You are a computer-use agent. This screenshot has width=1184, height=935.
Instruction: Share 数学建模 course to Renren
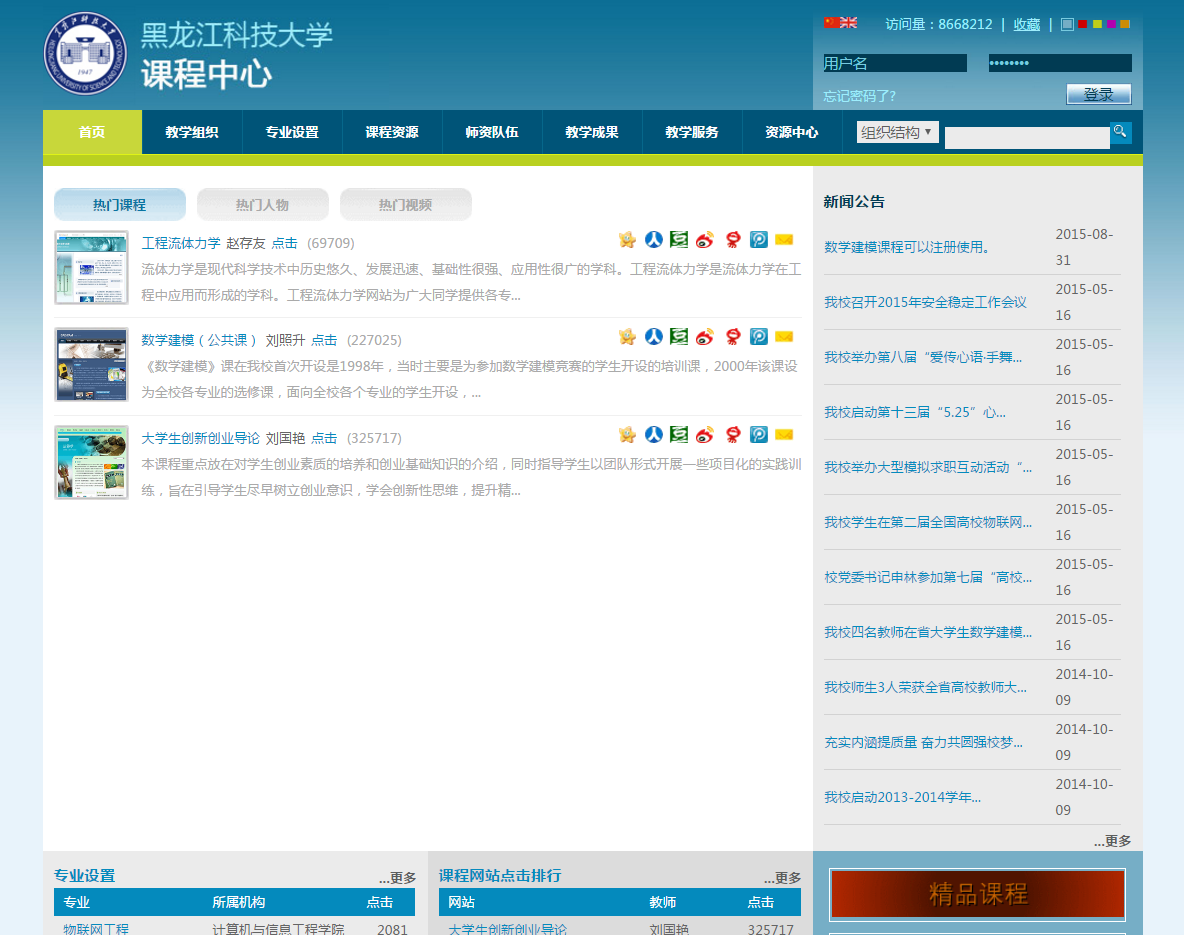pos(654,337)
